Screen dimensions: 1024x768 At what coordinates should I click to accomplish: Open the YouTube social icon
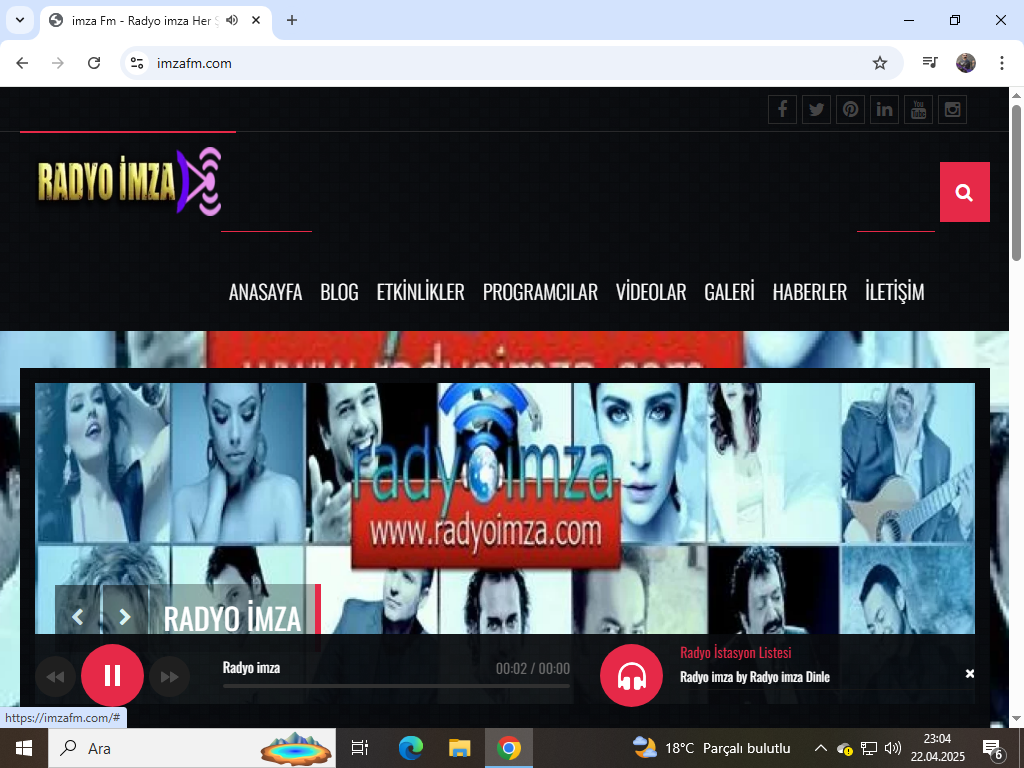[918, 109]
